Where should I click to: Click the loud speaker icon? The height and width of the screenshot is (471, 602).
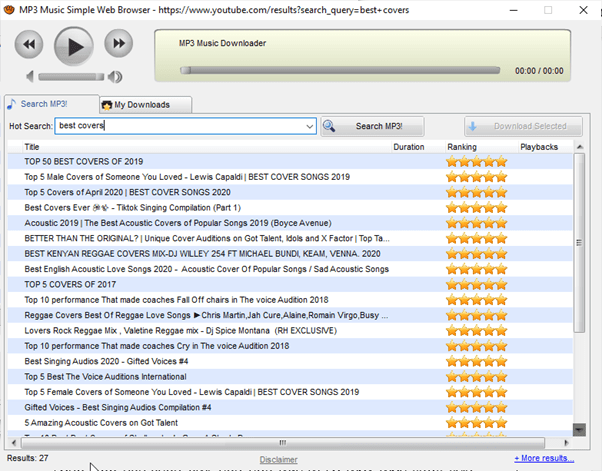[x=115, y=77]
